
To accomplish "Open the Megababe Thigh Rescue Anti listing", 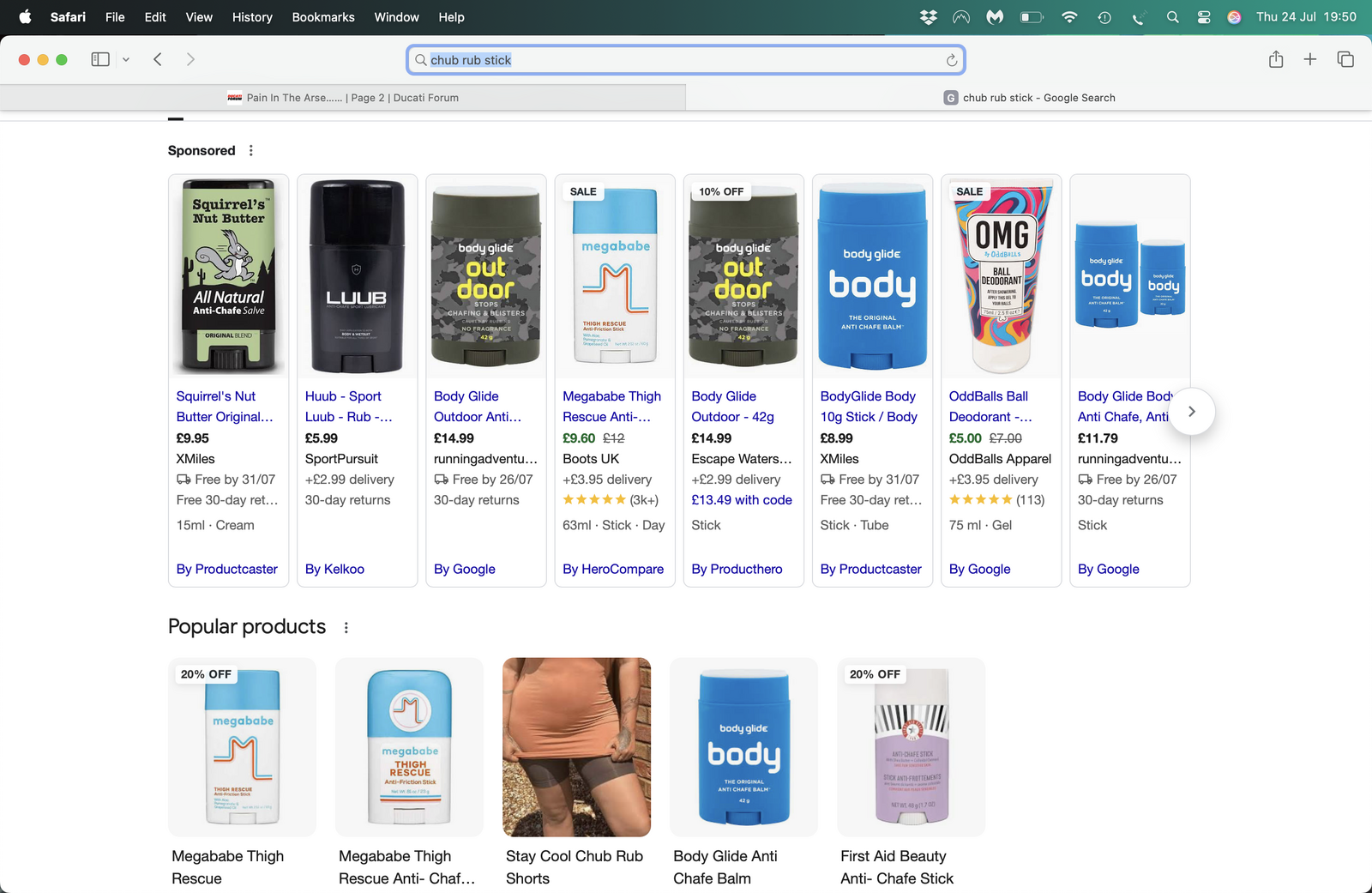I will click(611, 407).
